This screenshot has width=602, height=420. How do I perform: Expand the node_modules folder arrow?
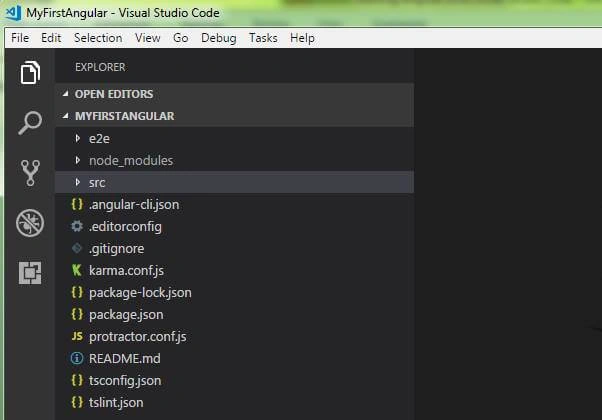(x=78, y=160)
